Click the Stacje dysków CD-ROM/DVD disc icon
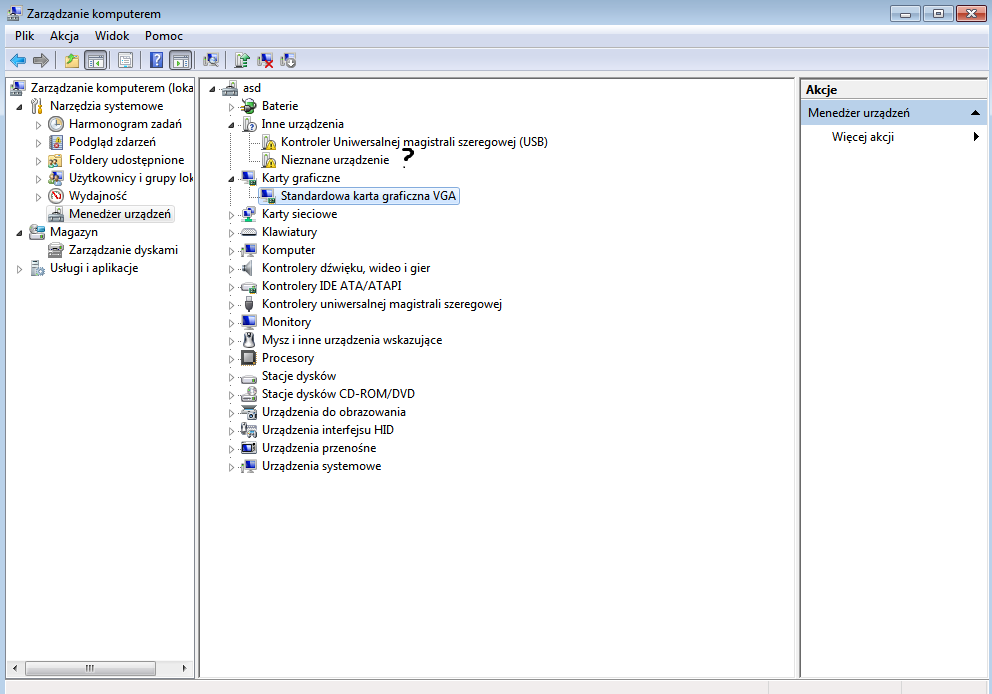Viewport: 992px width, 694px height. 249,394
